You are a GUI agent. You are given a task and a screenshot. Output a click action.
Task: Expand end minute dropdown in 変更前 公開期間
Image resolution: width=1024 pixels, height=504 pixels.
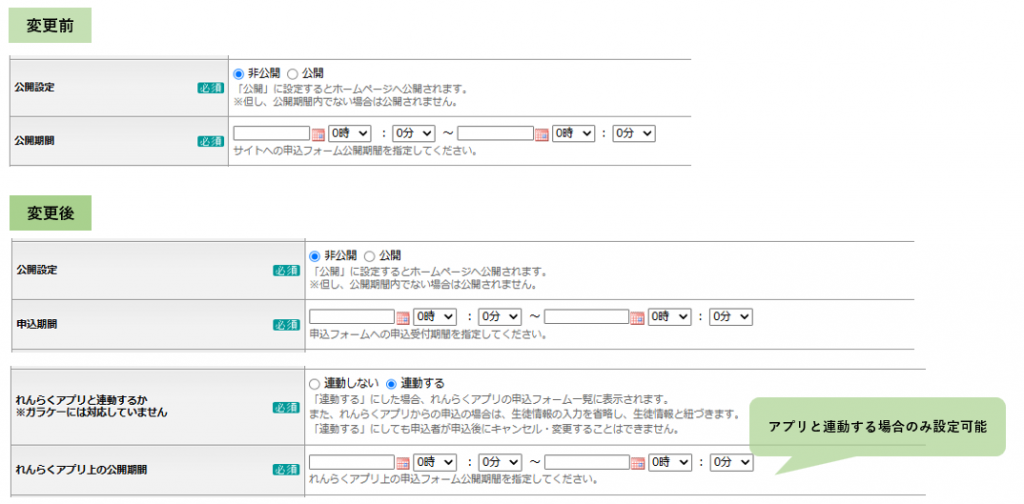633,133
